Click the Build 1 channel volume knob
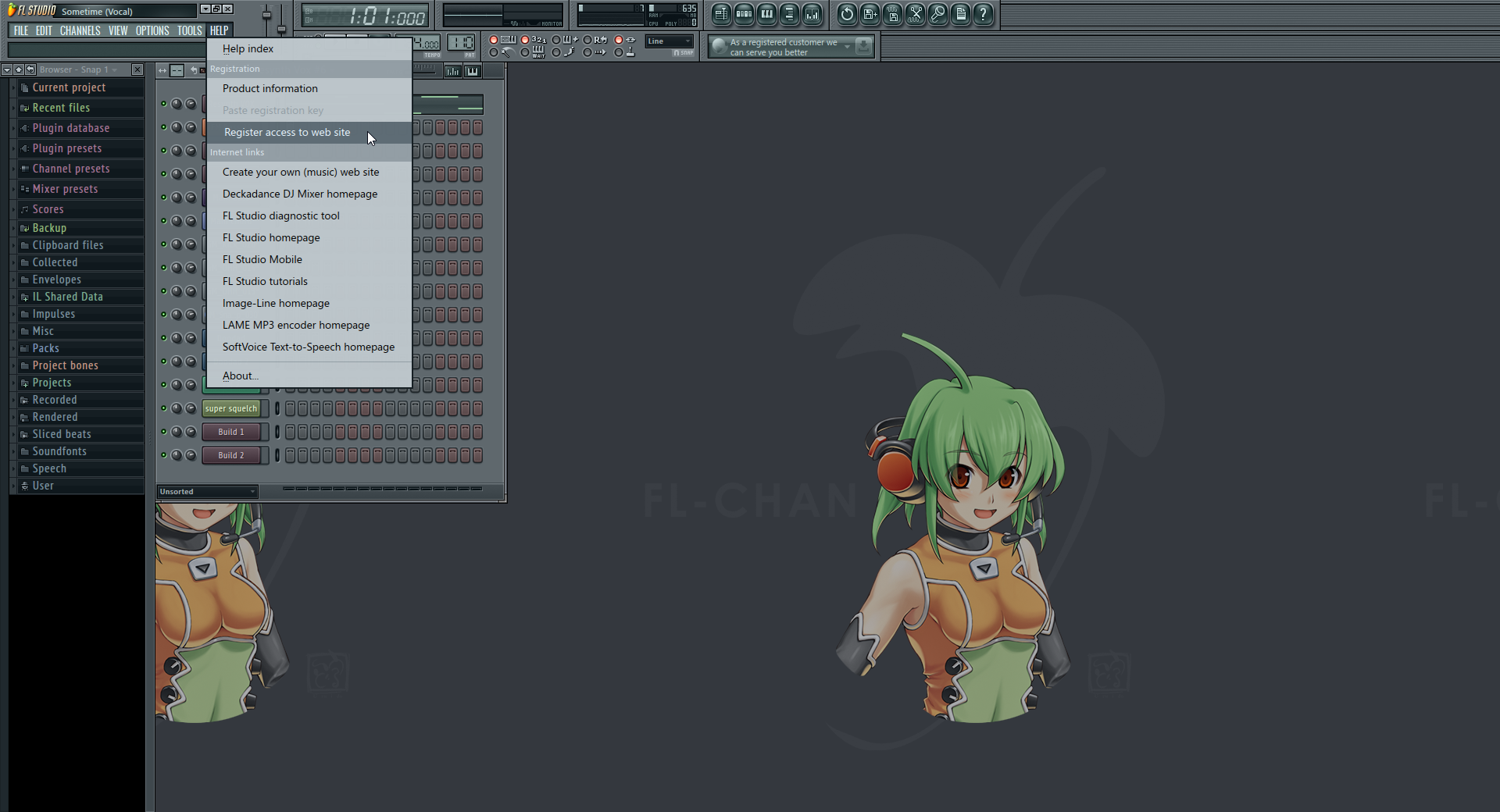This screenshot has height=812, width=1500. point(191,432)
